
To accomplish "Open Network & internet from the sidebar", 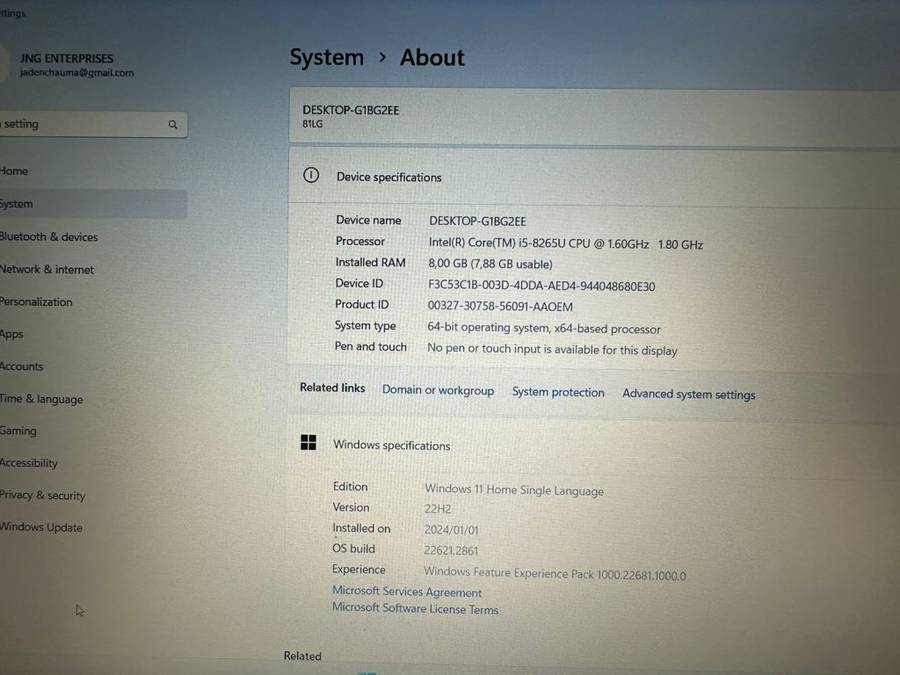I will tap(46, 269).
